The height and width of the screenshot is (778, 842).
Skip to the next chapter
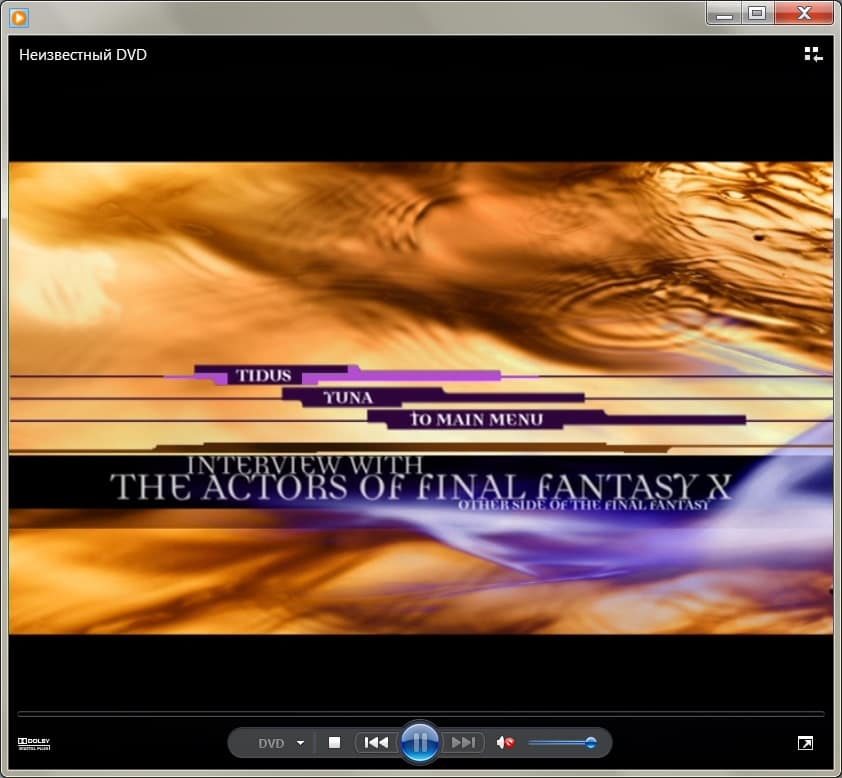click(463, 743)
